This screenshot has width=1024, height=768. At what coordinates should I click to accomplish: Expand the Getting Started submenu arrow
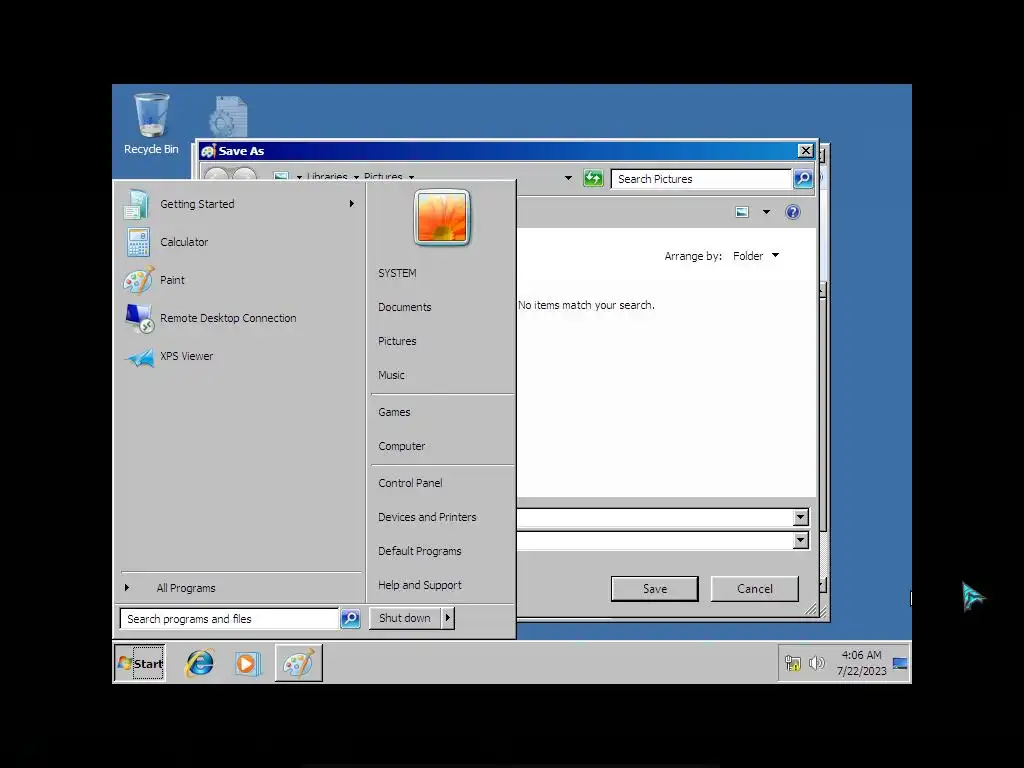point(352,204)
